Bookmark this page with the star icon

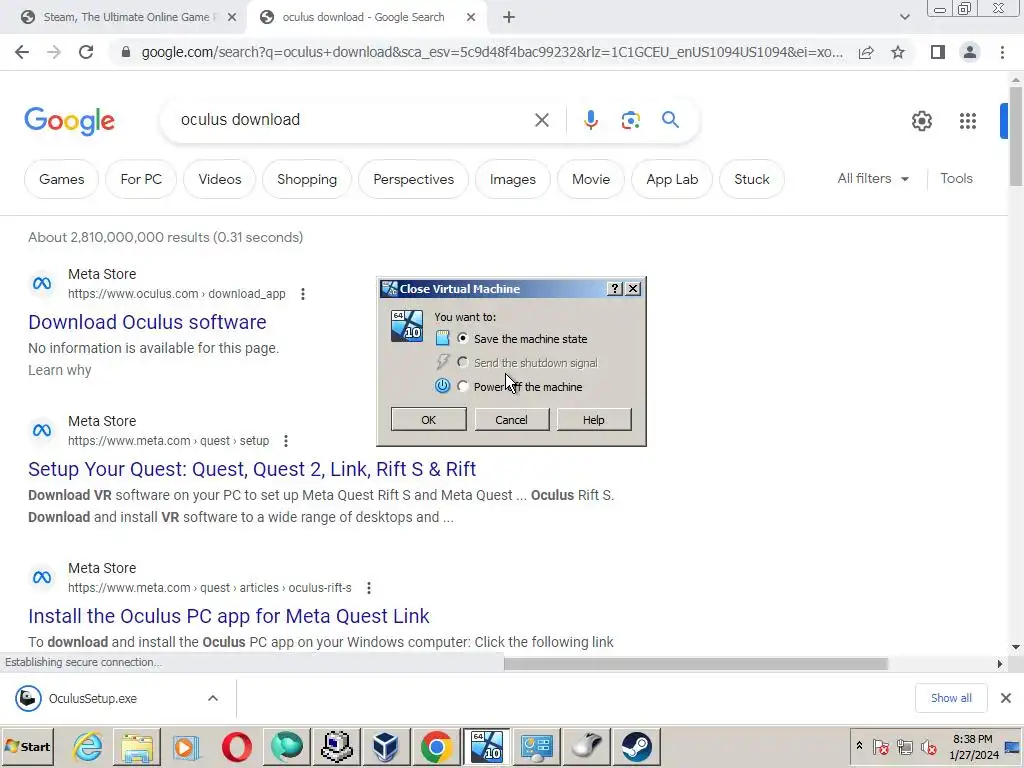(898, 52)
